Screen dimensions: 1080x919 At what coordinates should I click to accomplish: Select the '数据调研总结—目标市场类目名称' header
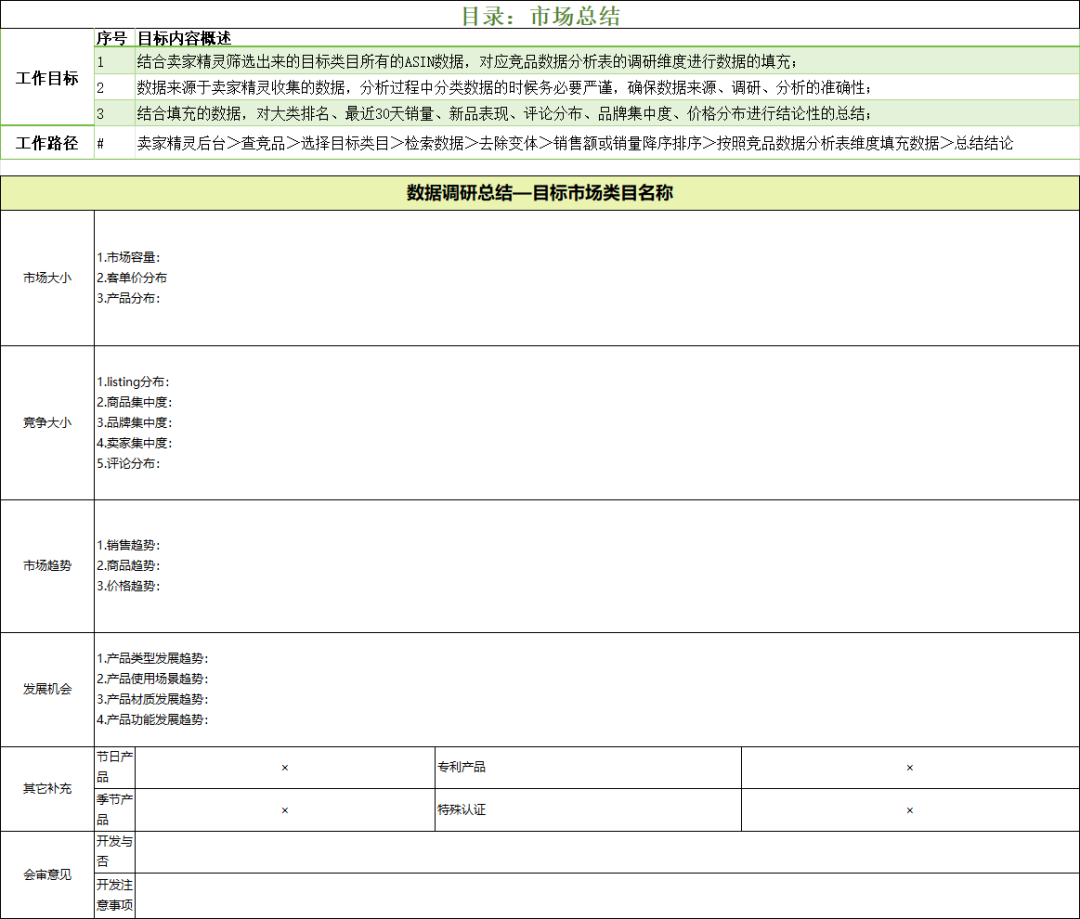pyautogui.click(x=540, y=193)
